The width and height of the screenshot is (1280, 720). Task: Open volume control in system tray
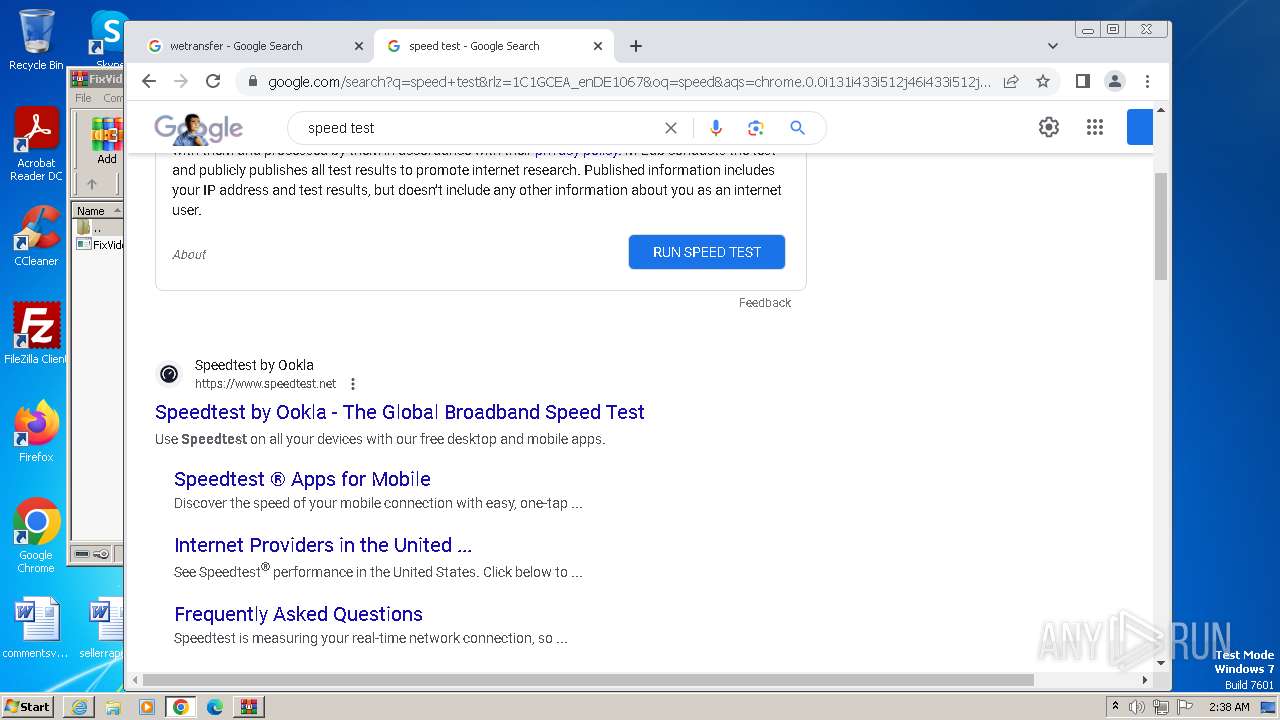1137,707
